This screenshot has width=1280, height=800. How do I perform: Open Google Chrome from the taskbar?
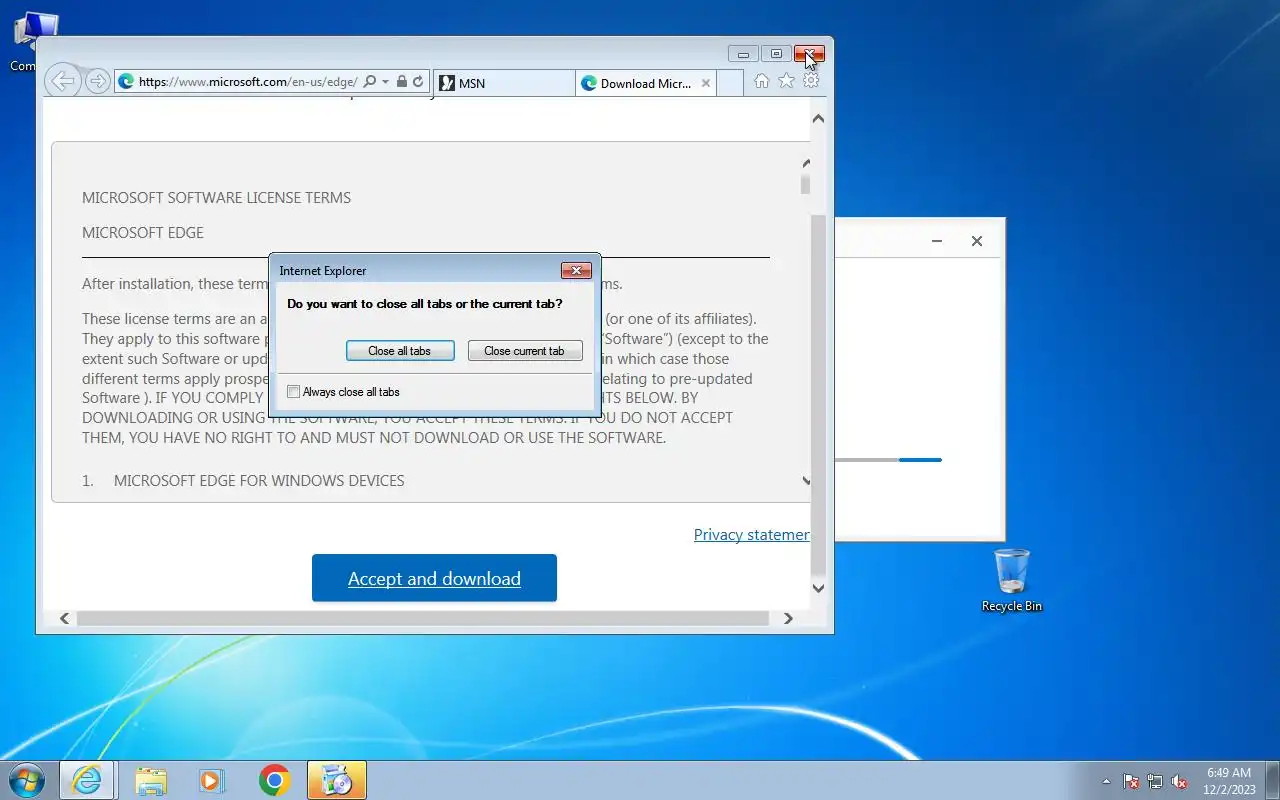pyautogui.click(x=274, y=780)
